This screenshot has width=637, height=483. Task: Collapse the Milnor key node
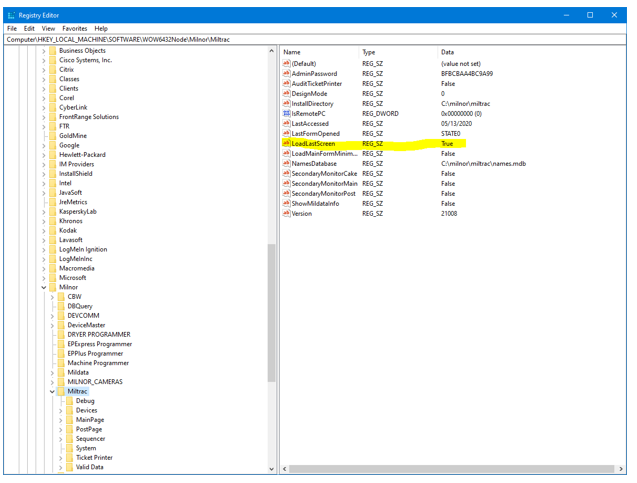pos(43,287)
